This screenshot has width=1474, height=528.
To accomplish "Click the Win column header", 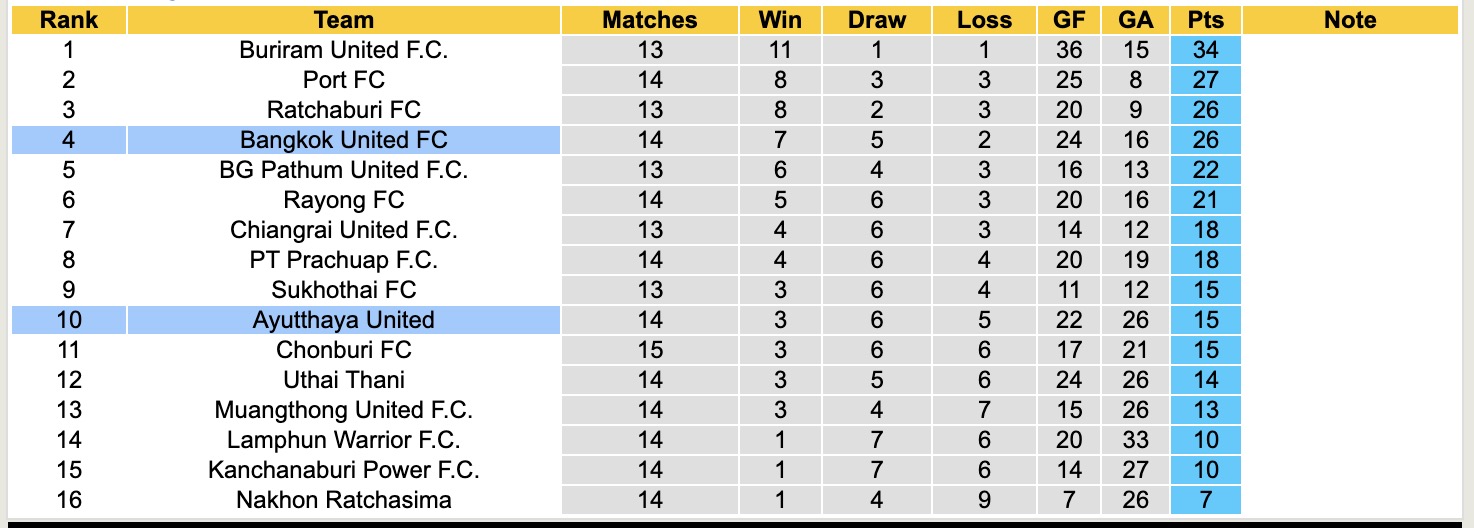I will 780,20.
